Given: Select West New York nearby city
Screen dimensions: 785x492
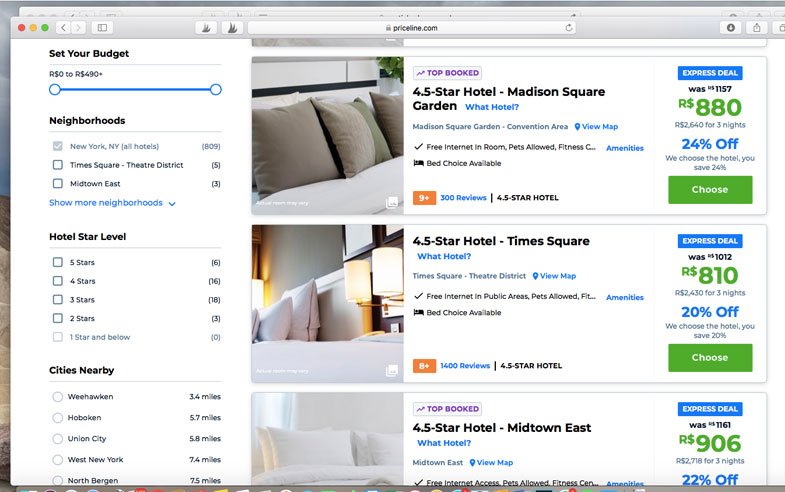Looking at the screenshot, I should 58,459.
